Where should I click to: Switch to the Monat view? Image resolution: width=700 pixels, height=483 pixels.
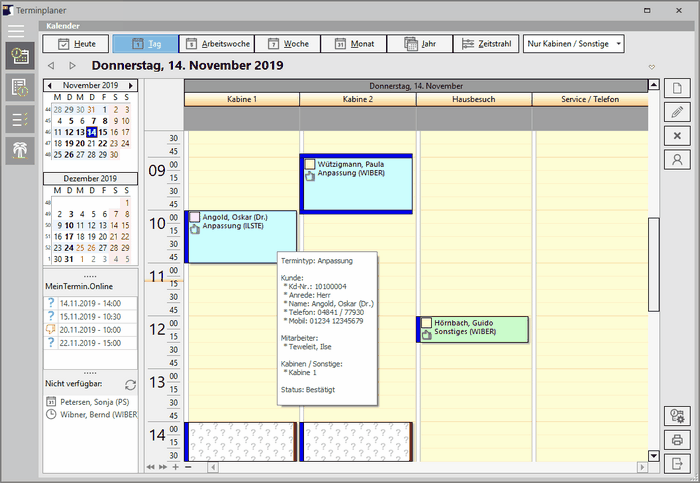[x=355, y=44]
